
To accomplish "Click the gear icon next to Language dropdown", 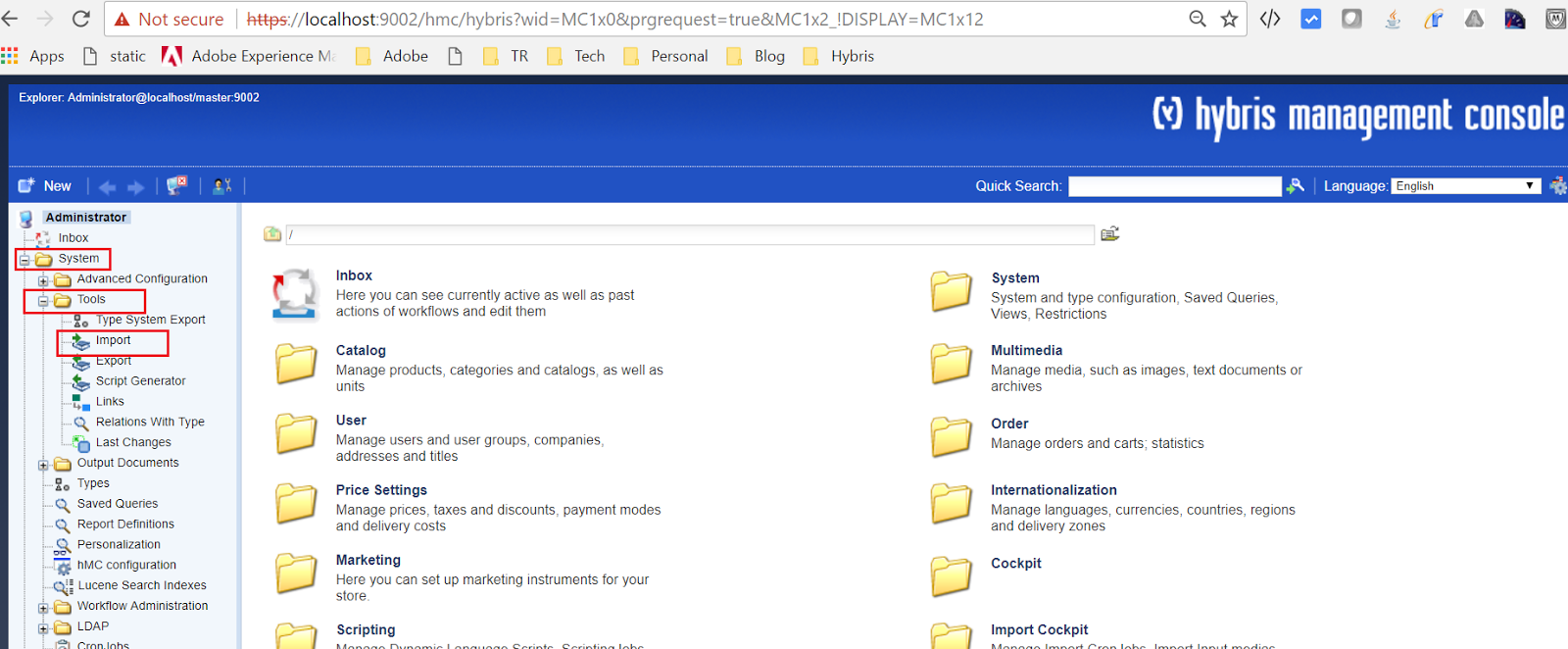I will (1557, 185).
